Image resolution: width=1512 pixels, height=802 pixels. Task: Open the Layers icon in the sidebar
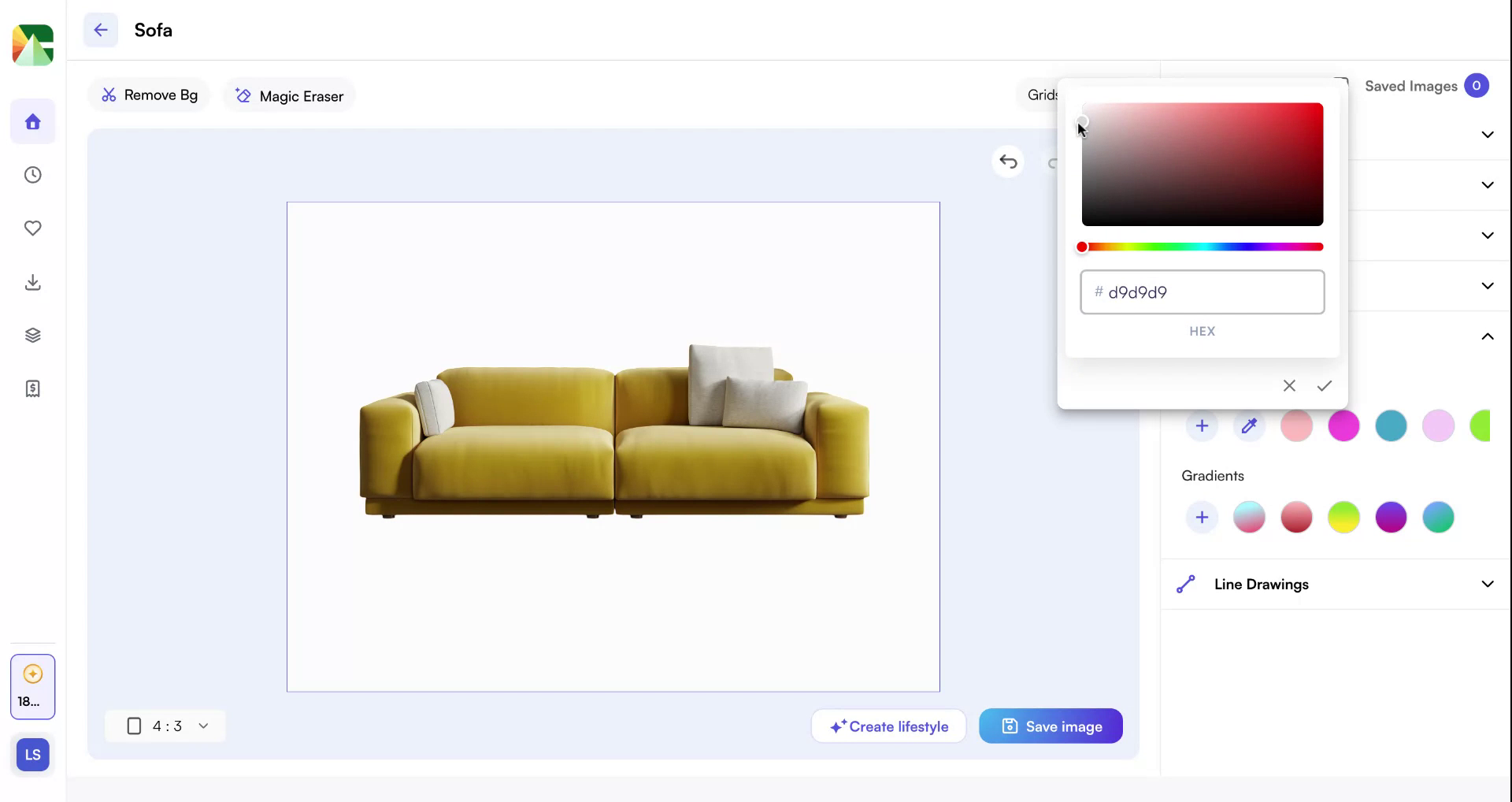click(32, 335)
